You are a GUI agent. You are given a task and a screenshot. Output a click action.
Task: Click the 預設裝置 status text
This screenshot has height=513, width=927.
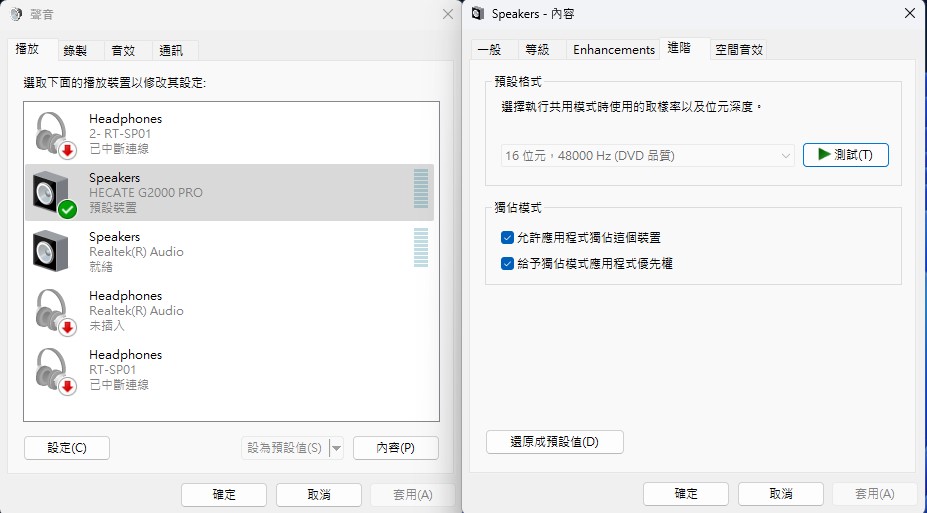click(113, 207)
